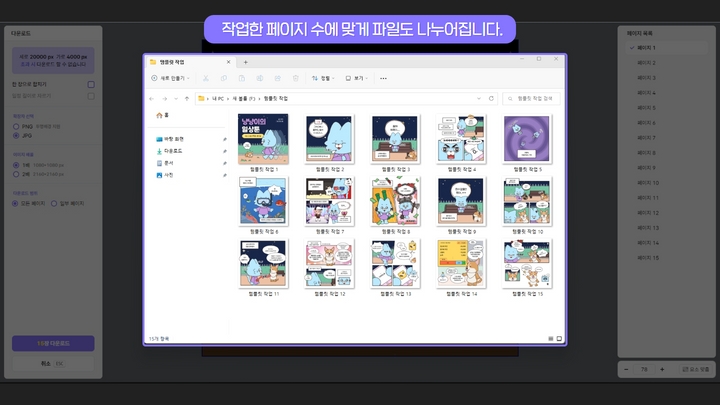
Task: Switch to large thumbnails view in status bar
Action: 559,339
